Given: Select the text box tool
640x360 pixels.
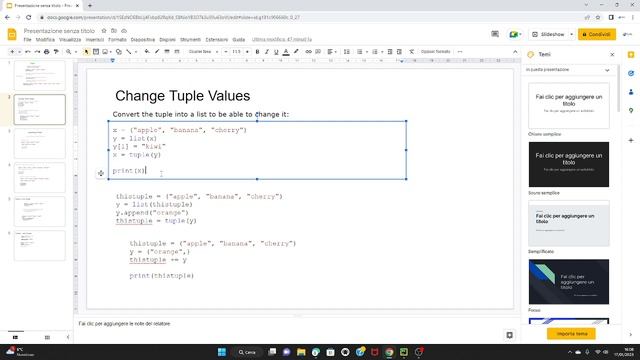Looking at the screenshot, I should pos(96,52).
